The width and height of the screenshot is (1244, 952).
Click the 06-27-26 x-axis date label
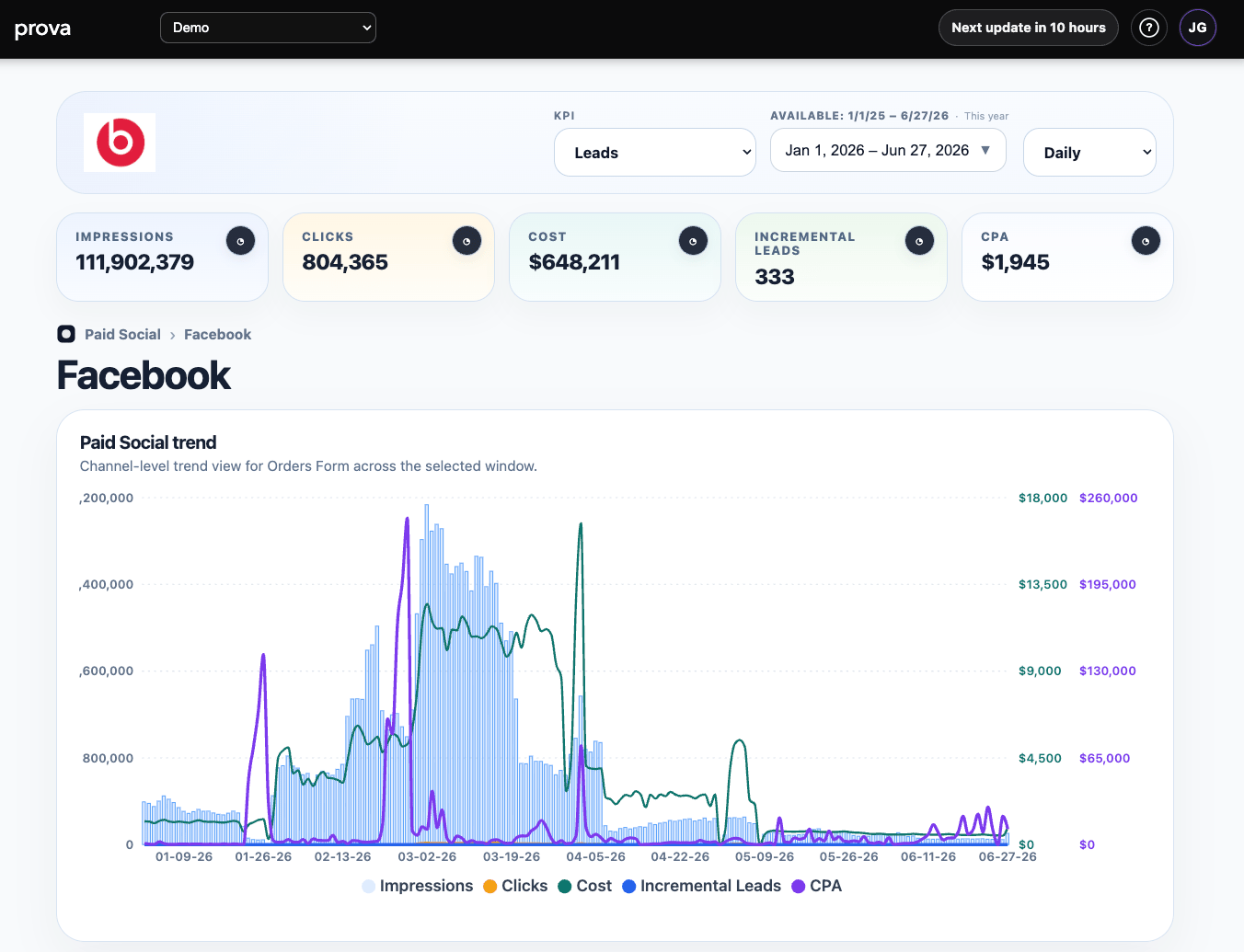[1008, 856]
